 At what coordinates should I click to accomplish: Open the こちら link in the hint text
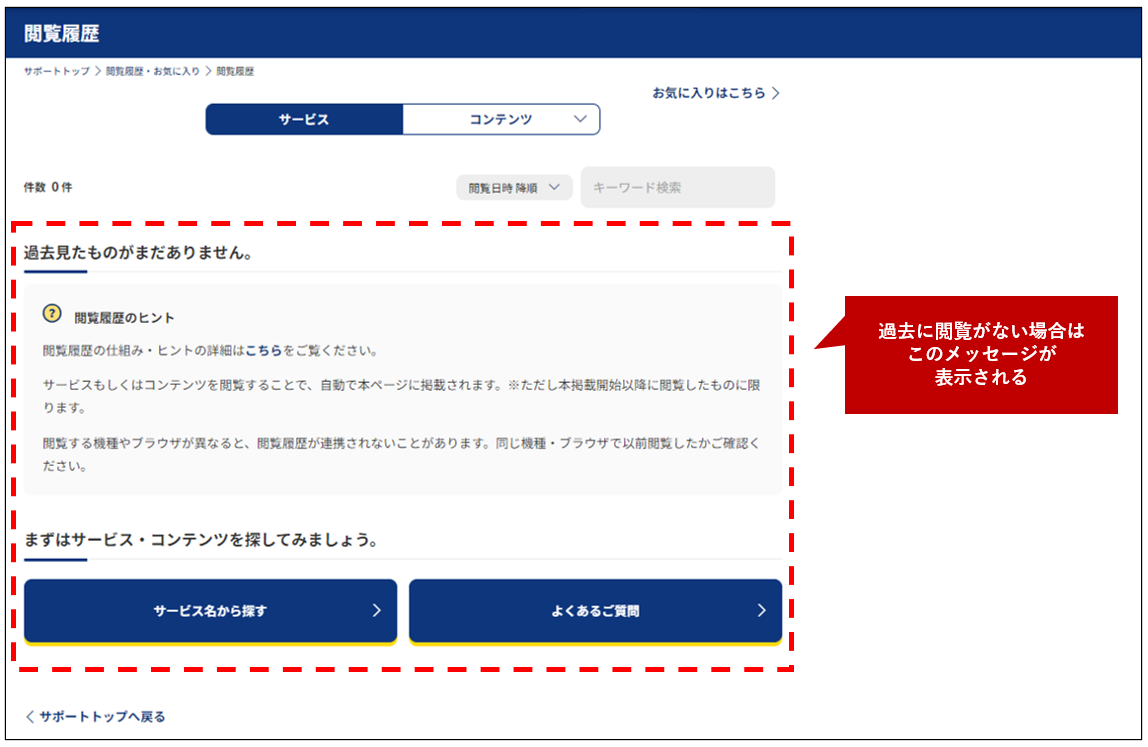(263, 351)
